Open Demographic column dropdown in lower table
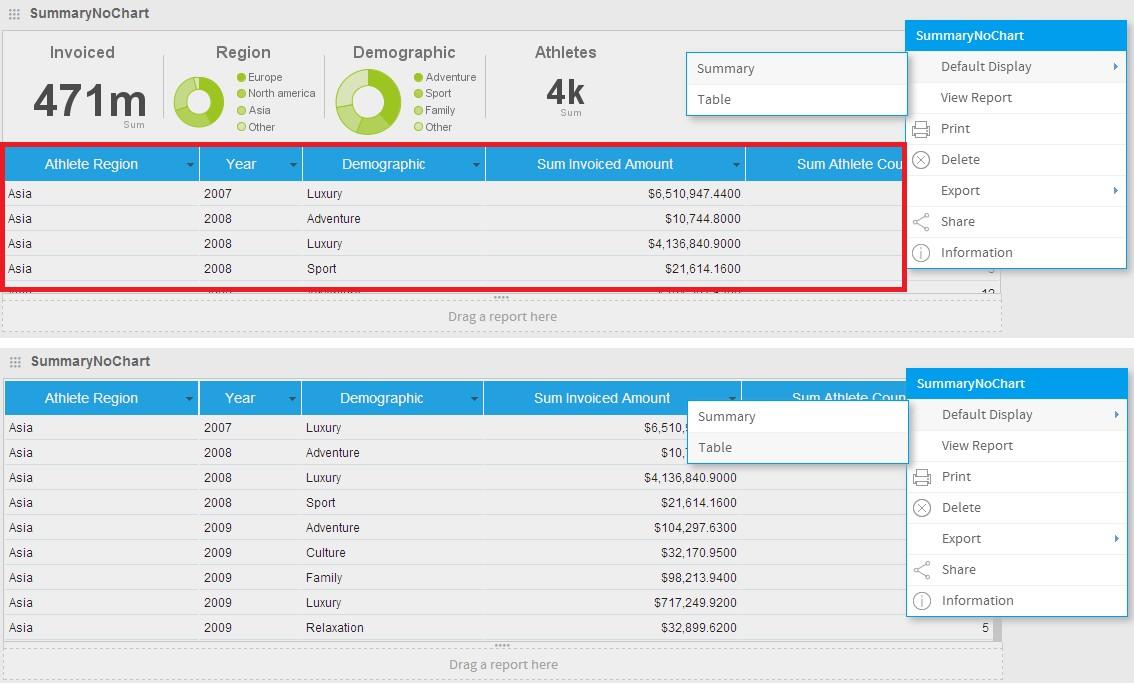 (474, 398)
